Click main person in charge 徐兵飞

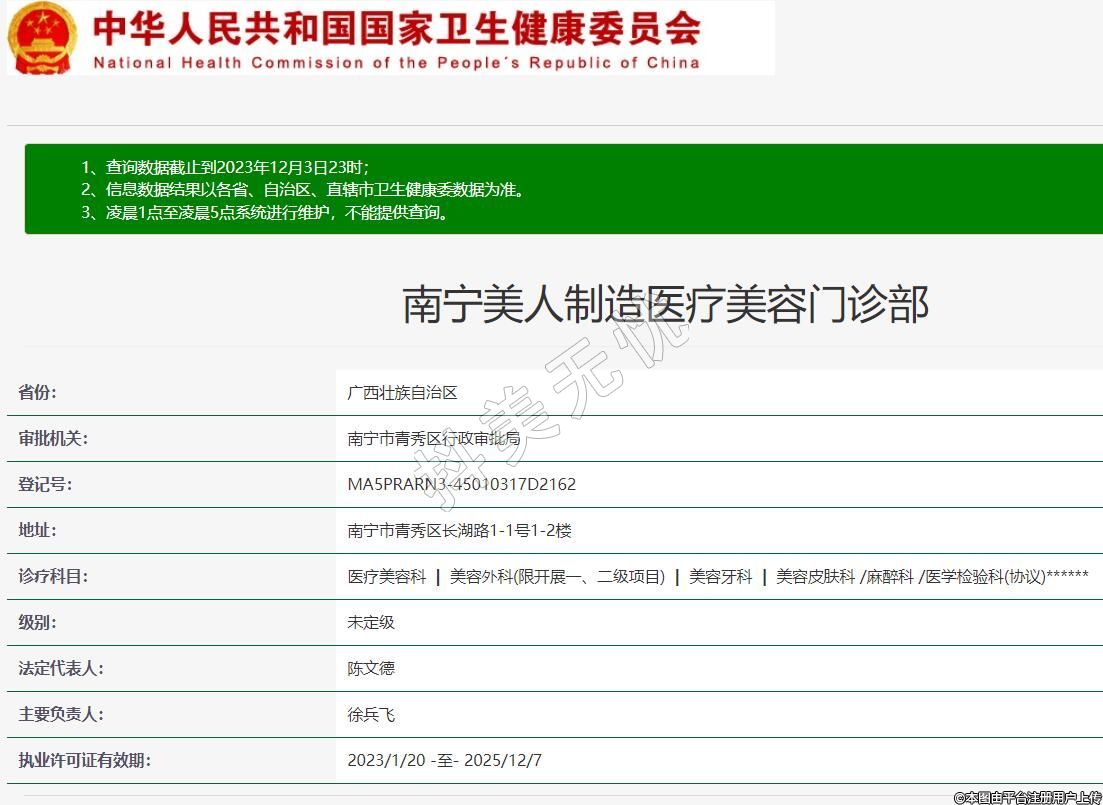(371, 714)
